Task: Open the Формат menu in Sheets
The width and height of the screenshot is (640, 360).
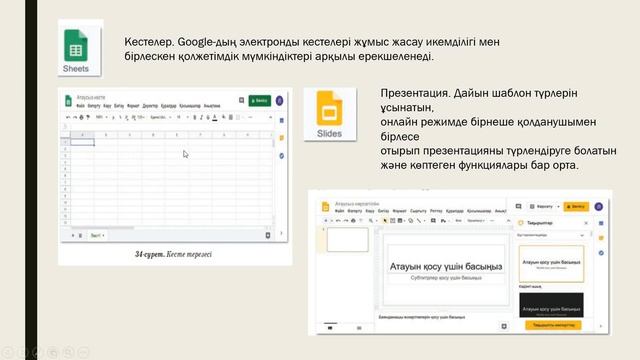Action: 133,106
